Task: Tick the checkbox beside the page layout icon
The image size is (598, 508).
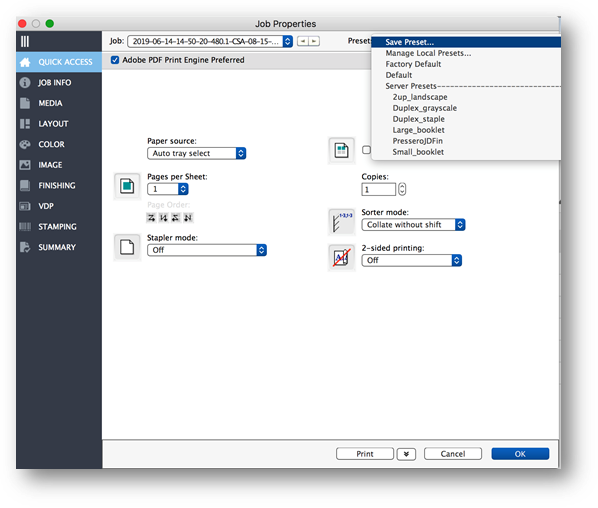Action: tap(366, 150)
